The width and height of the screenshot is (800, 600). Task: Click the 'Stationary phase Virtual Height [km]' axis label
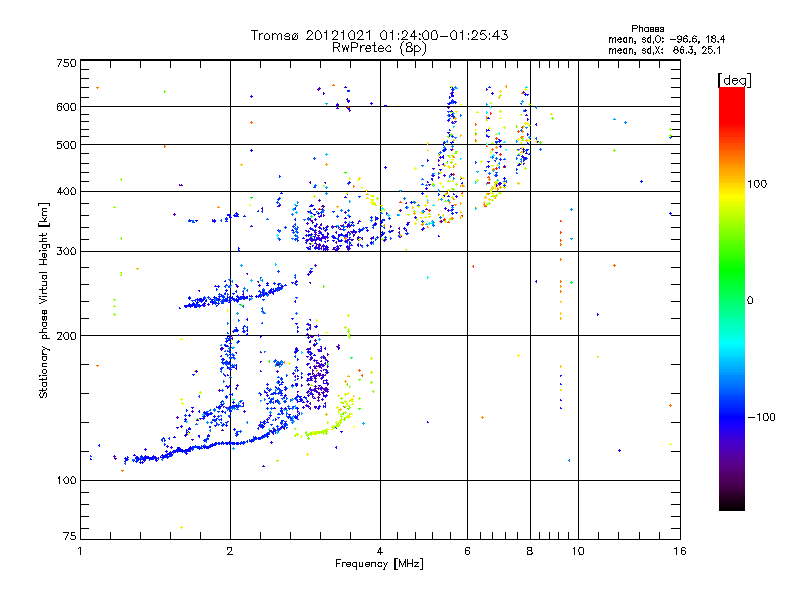point(44,301)
